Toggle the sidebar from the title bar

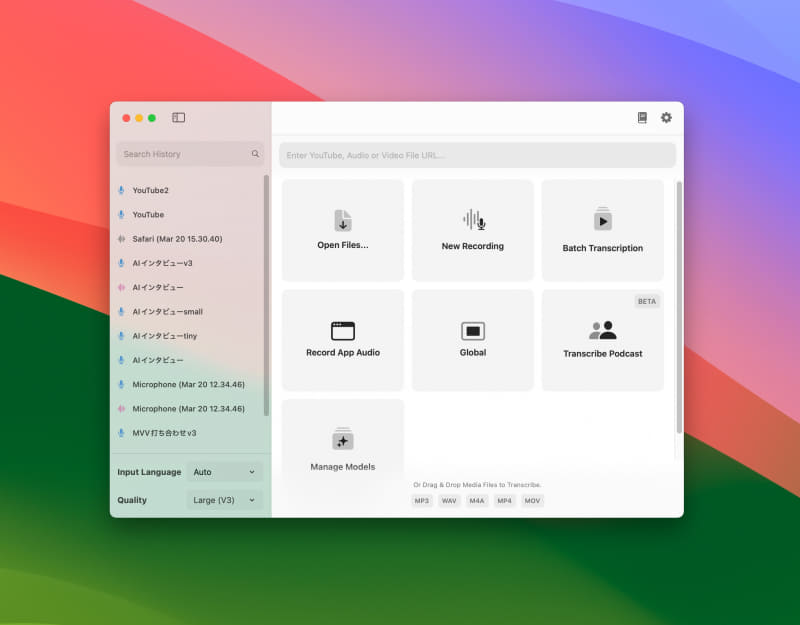tap(177, 117)
